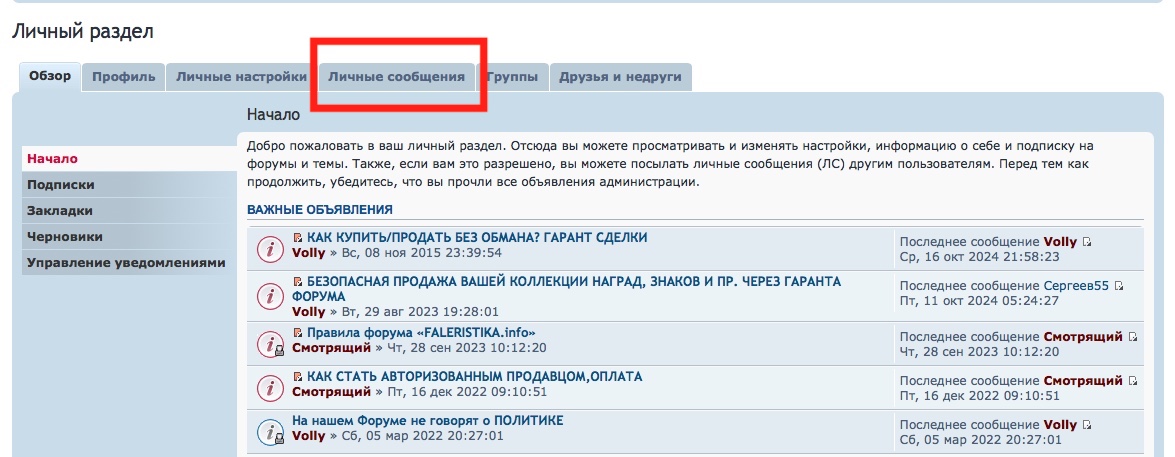Image resolution: width=1175 pixels, height=457 pixels.
Task: Click announcement icon for КАК КУПИТЬ/ПРОДАТЬ topic
Action: point(269,249)
